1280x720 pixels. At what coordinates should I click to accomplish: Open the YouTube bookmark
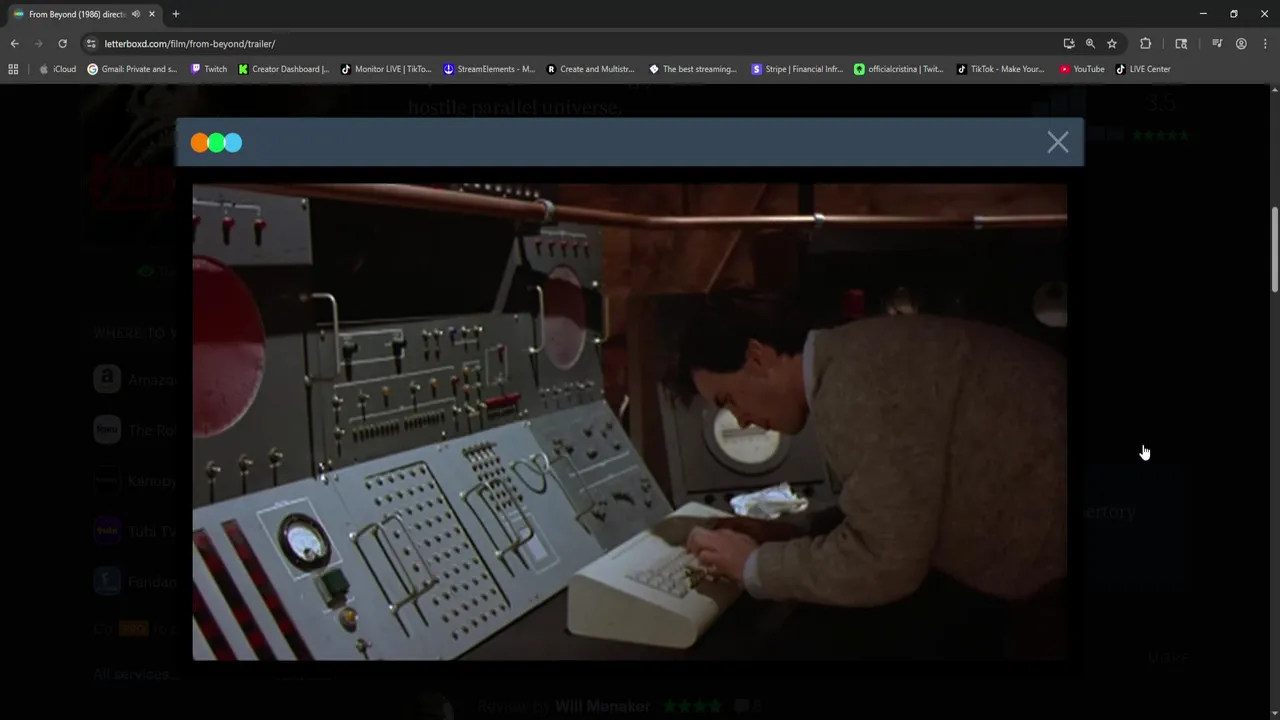(1082, 69)
